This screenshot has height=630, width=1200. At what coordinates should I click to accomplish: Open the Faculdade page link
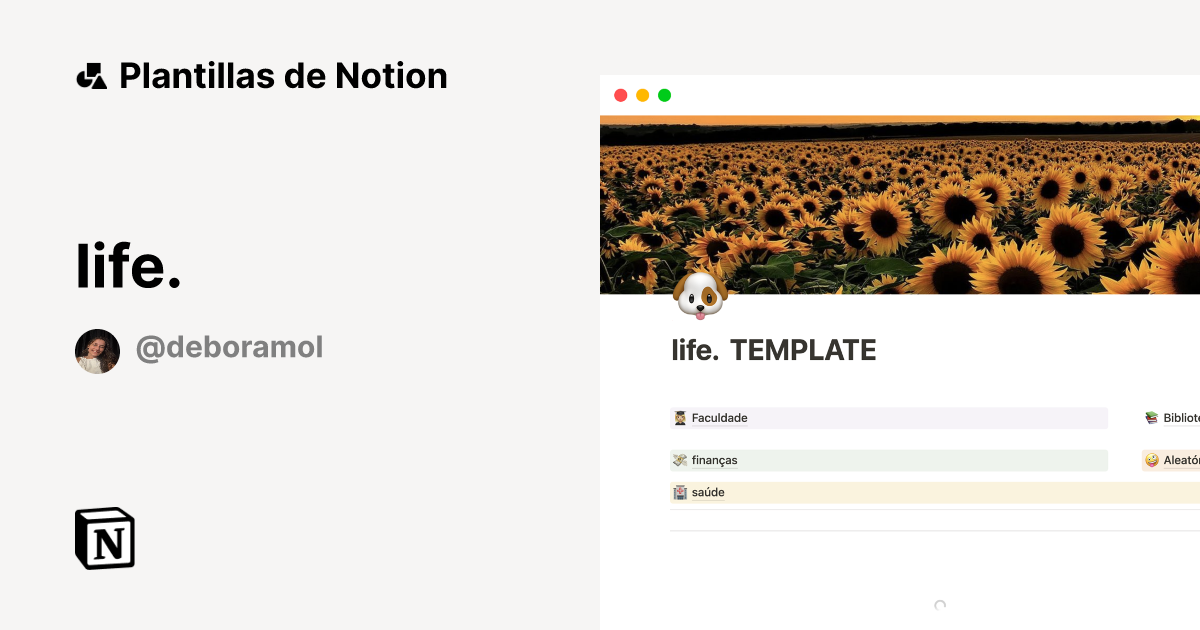coord(718,417)
